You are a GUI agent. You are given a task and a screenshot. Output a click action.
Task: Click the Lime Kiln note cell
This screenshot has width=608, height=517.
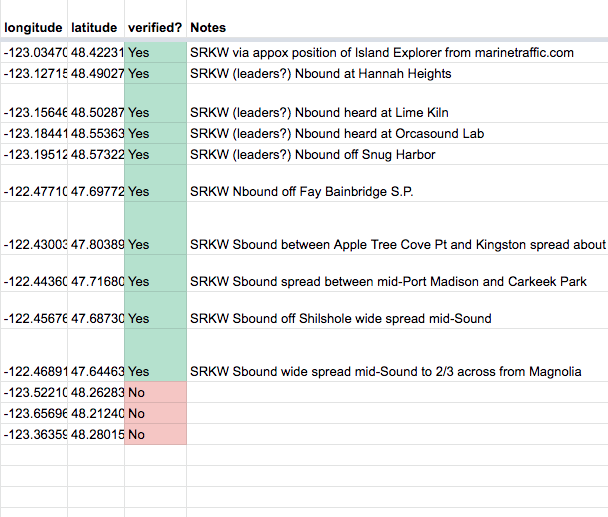(x=397, y=103)
